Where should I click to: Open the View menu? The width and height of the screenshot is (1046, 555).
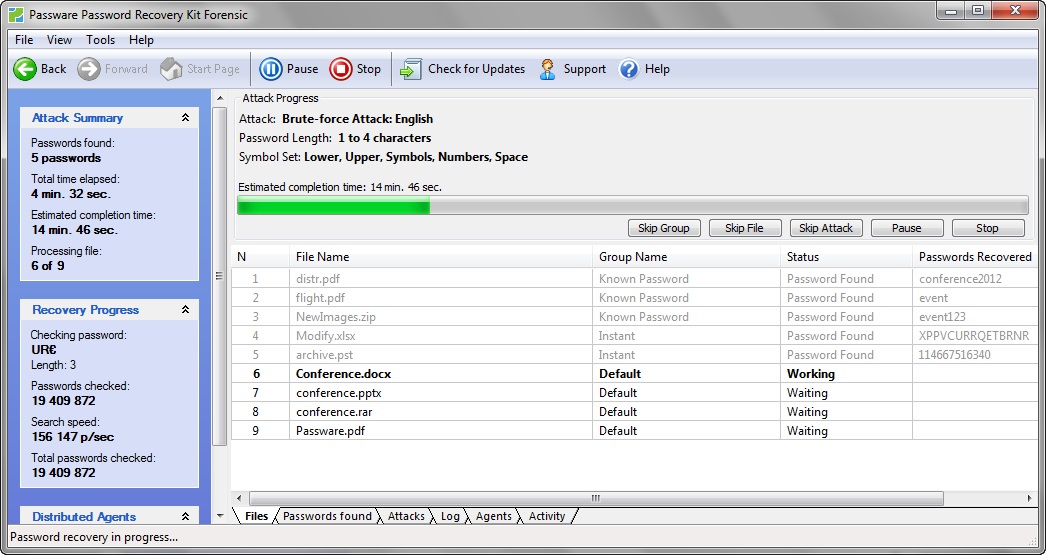59,40
